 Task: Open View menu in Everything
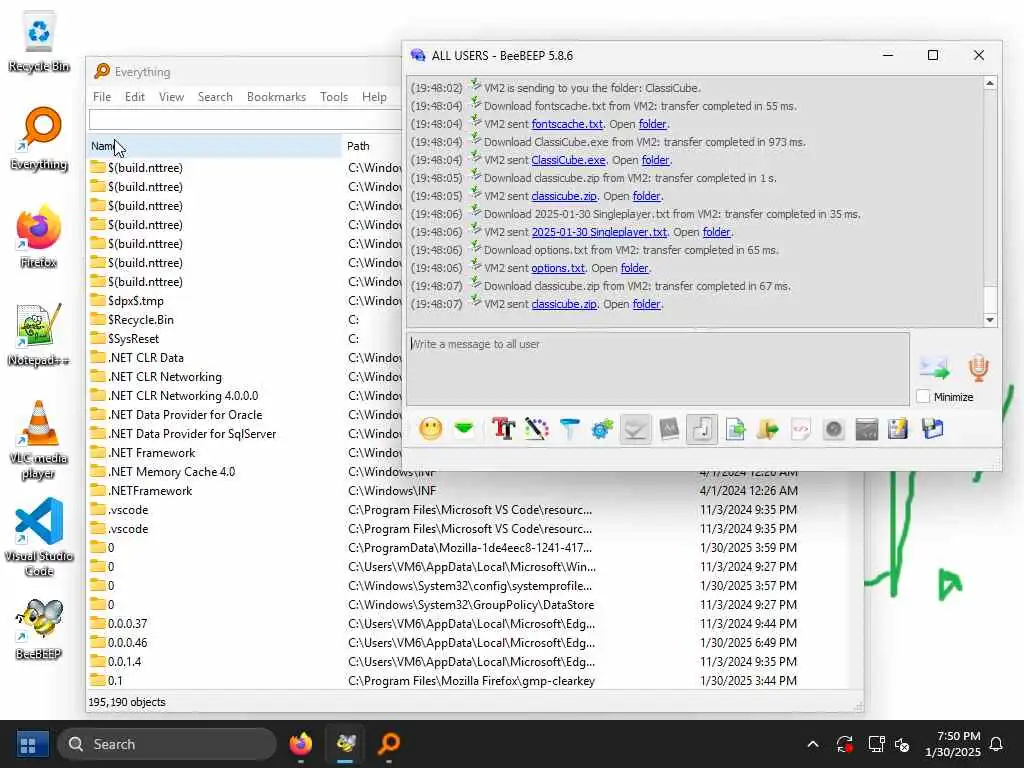(171, 97)
